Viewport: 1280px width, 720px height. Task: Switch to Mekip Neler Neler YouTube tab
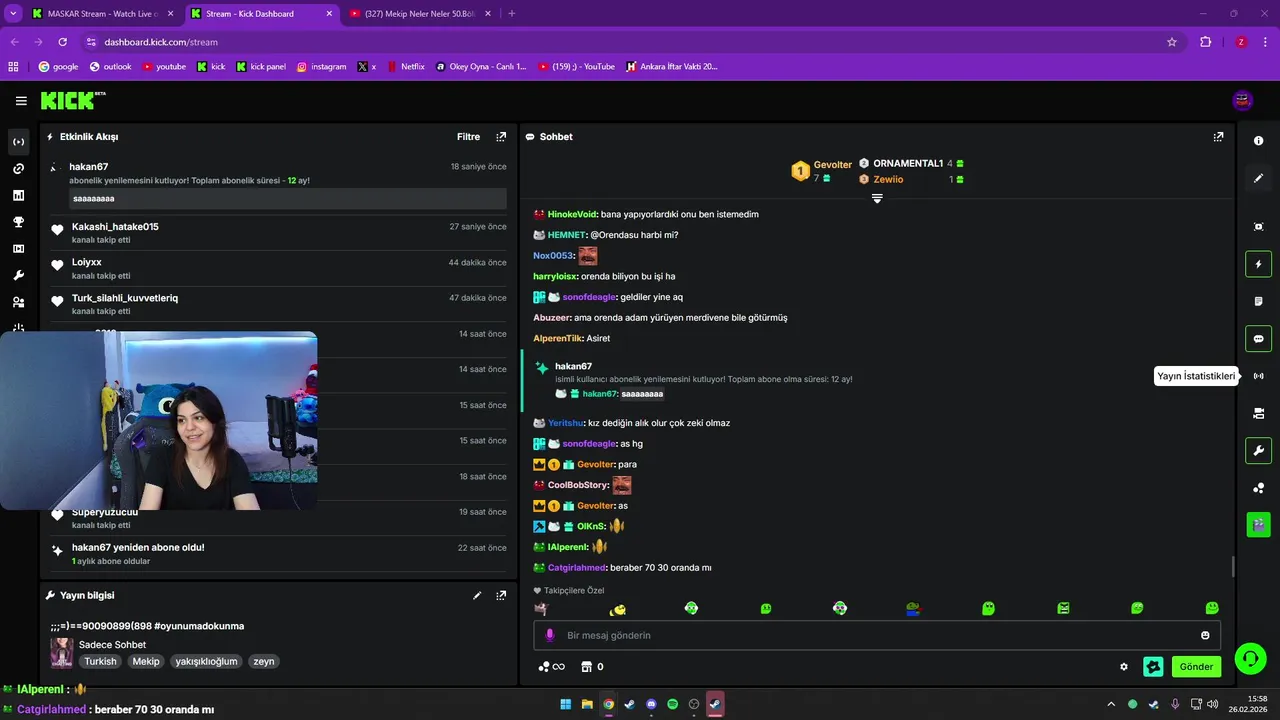(x=418, y=14)
